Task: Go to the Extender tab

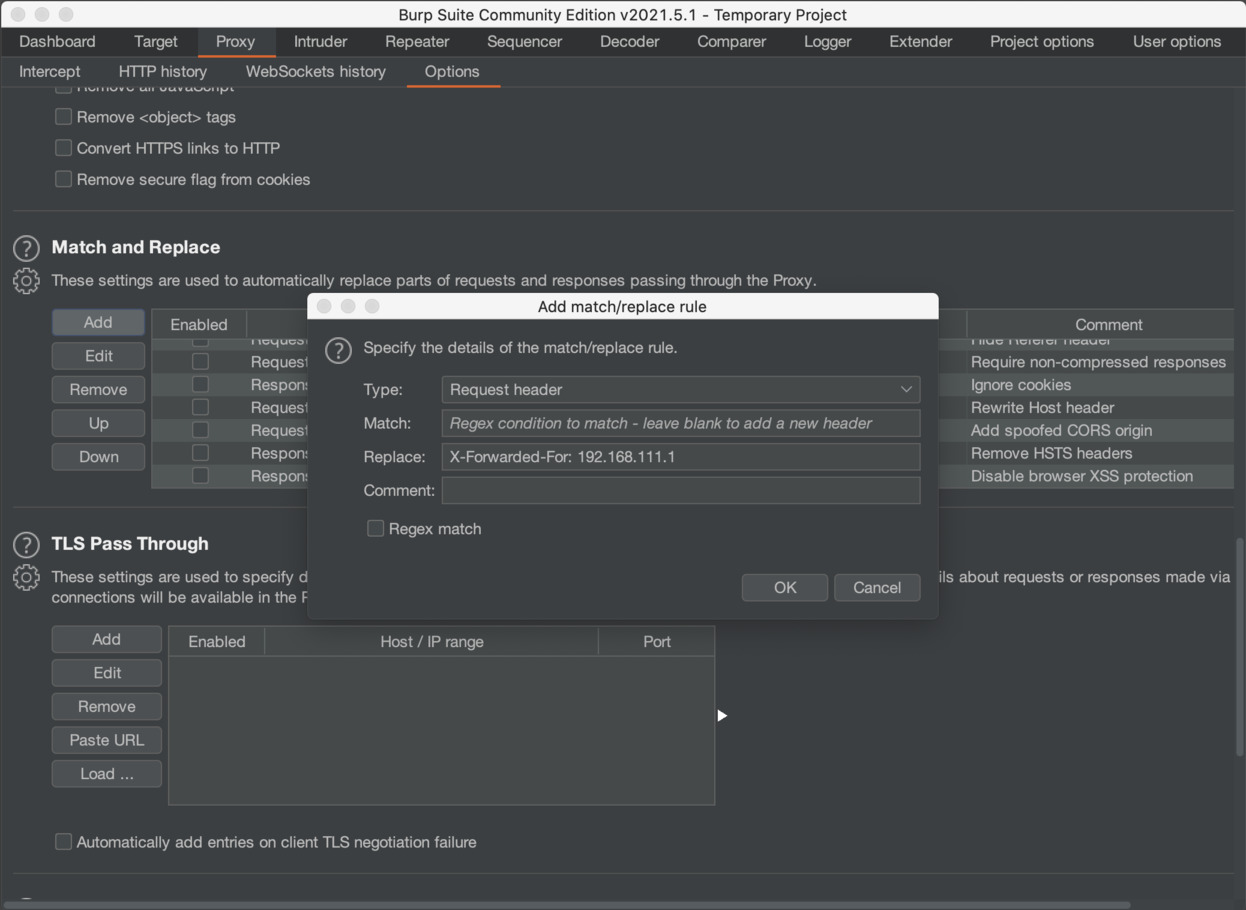Action: pyautogui.click(x=920, y=41)
